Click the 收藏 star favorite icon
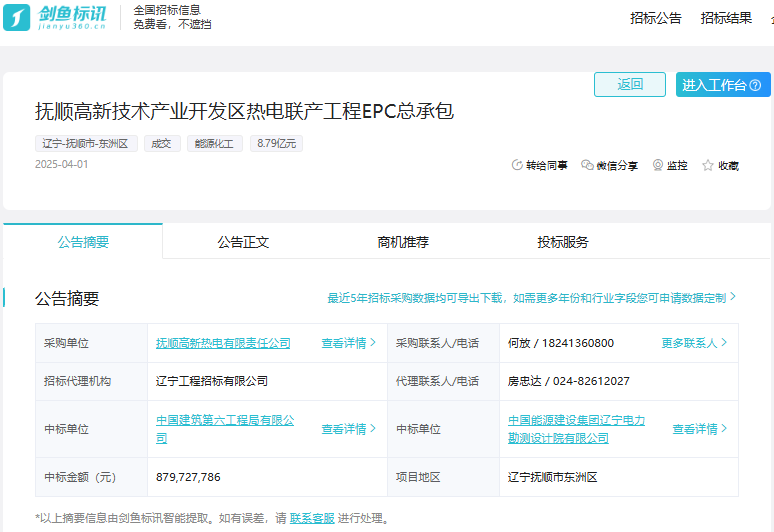The height and width of the screenshot is (532, 774). [x=708, y=166]
